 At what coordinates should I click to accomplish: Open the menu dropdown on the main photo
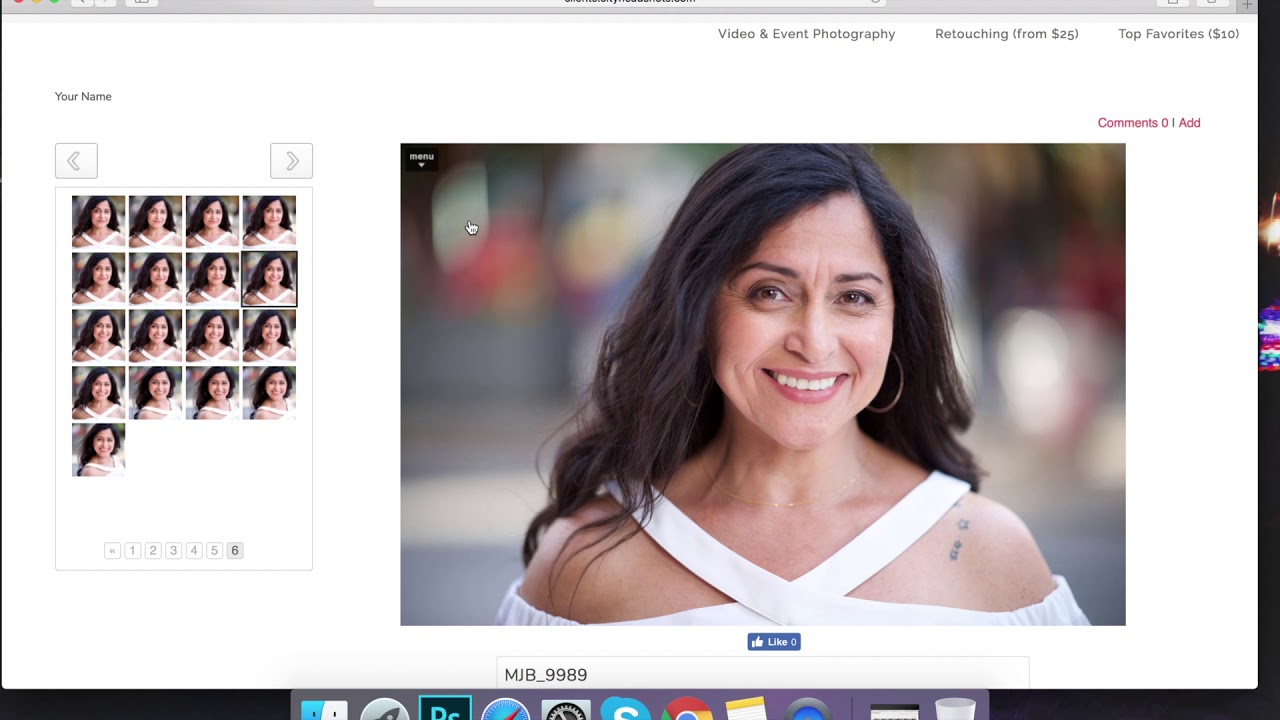pos(421,159)
